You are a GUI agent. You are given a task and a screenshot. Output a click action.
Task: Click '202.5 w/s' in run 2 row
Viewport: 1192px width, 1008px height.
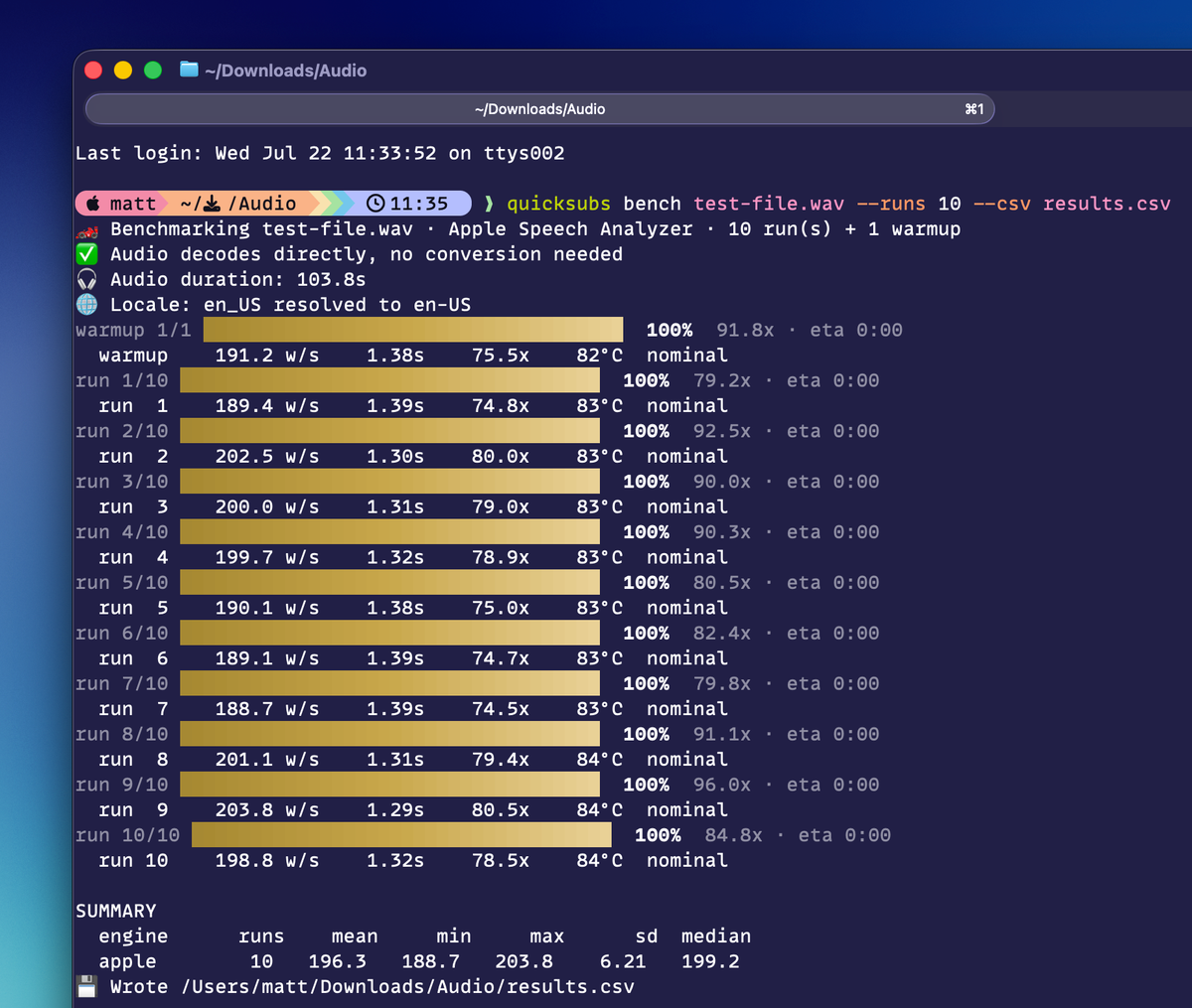coord(267,456)
